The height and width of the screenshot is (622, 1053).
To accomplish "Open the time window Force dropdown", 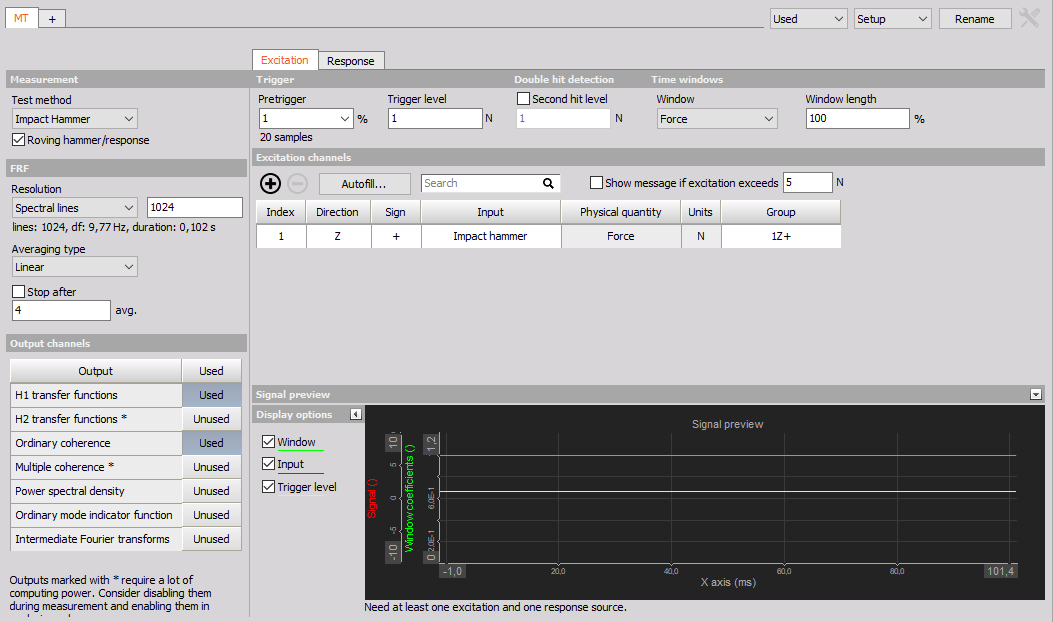I will 716,118.
